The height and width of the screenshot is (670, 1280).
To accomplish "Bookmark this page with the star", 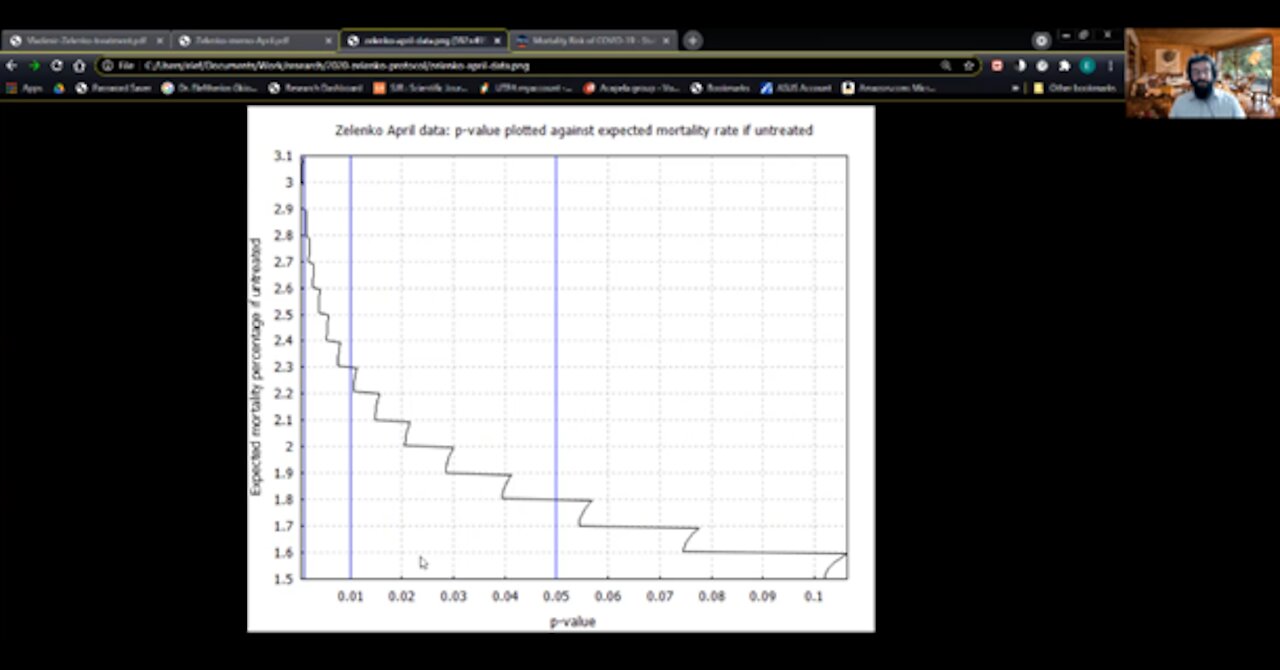I will [968, 65].
